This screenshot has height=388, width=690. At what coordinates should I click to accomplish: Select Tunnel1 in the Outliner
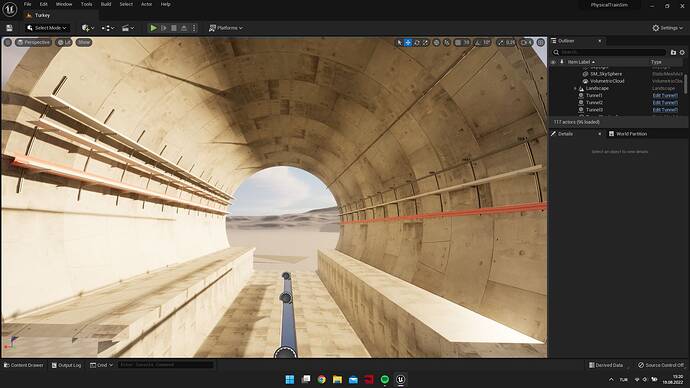click(x=594, y=95)
